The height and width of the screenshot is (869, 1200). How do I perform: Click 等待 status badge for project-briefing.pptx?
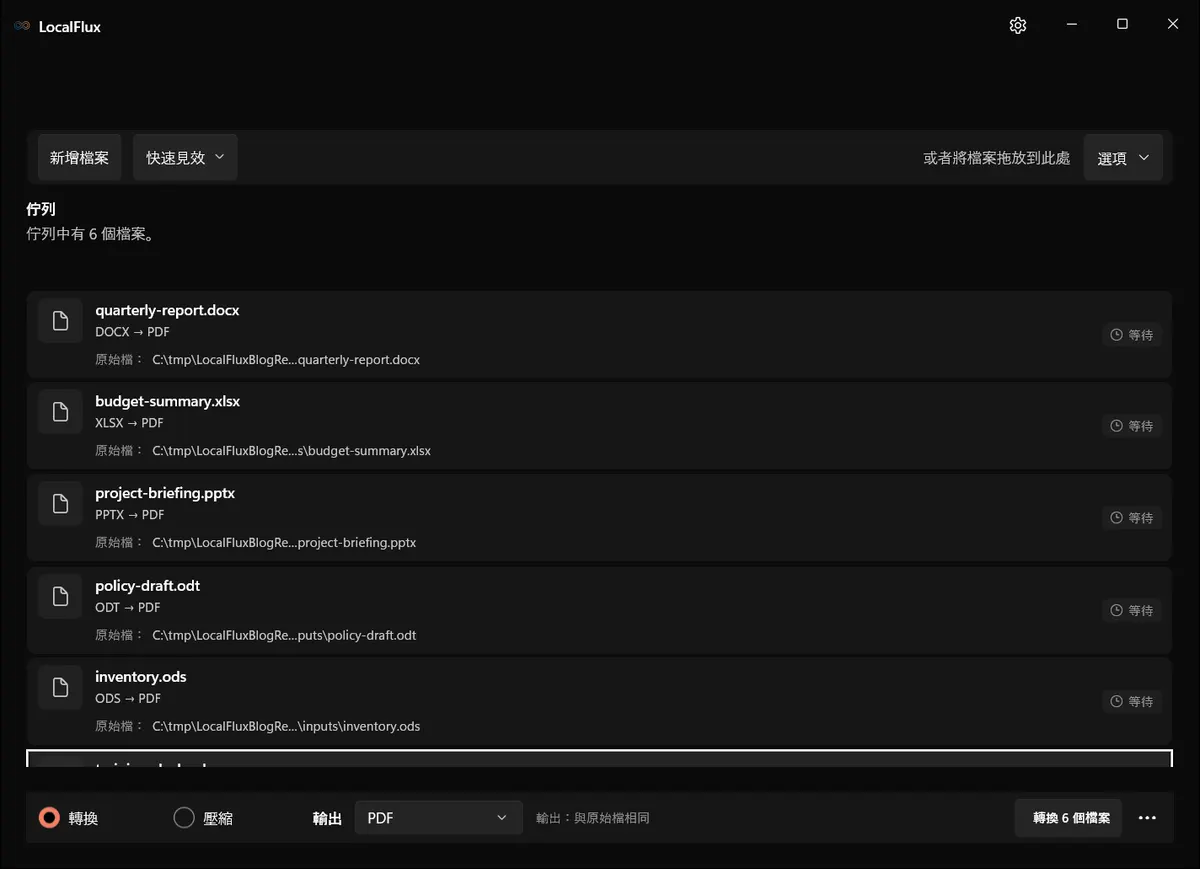point(1132,518)
